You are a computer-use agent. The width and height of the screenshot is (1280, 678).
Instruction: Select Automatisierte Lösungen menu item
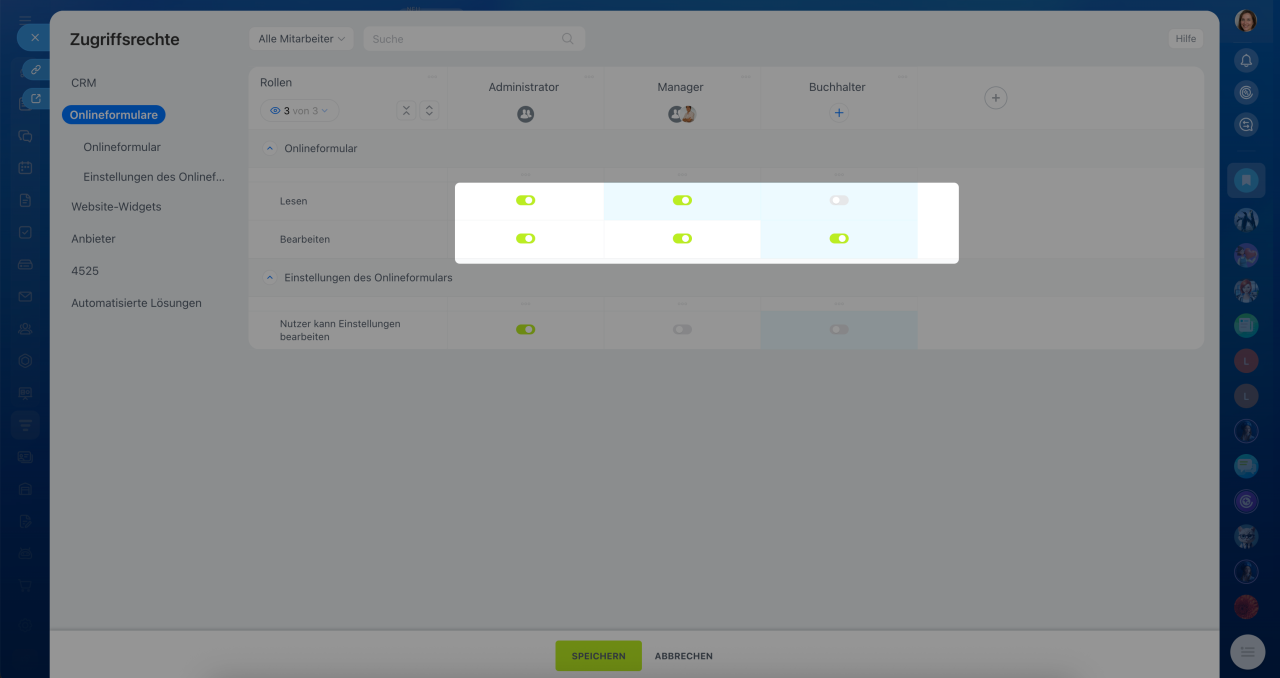(x=136, y=303)
